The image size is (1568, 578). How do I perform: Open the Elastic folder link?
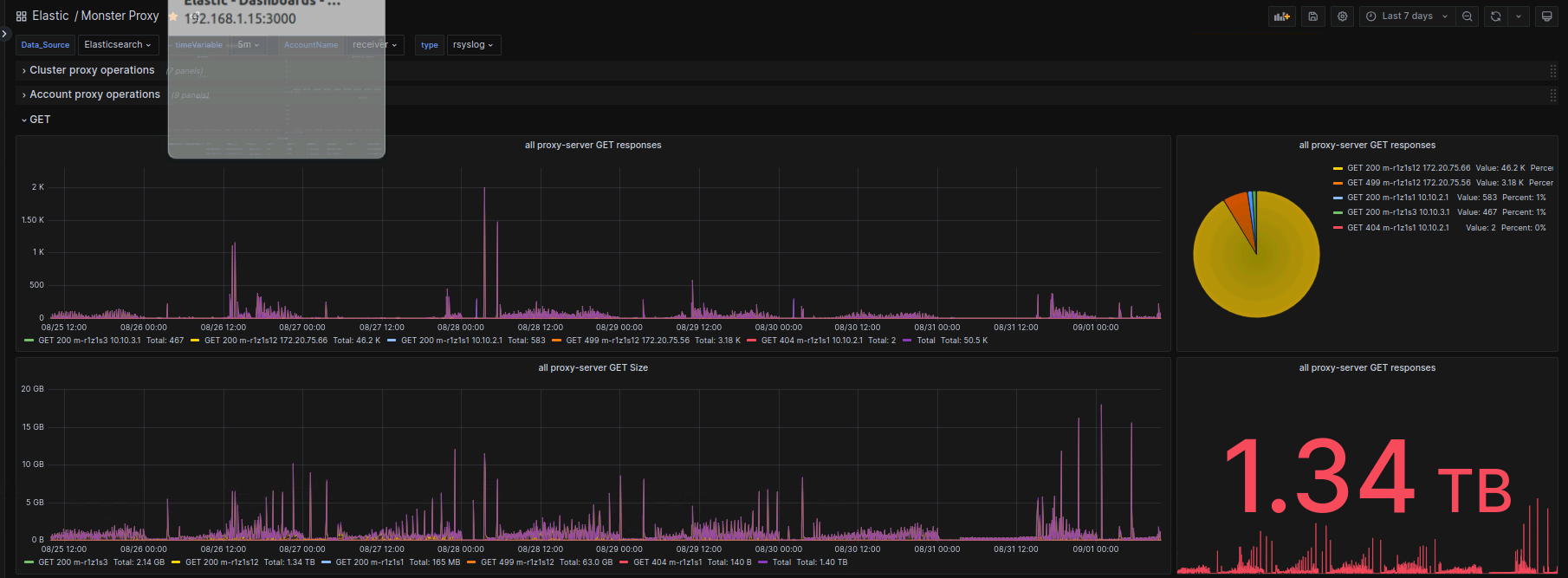coord(50,16)
